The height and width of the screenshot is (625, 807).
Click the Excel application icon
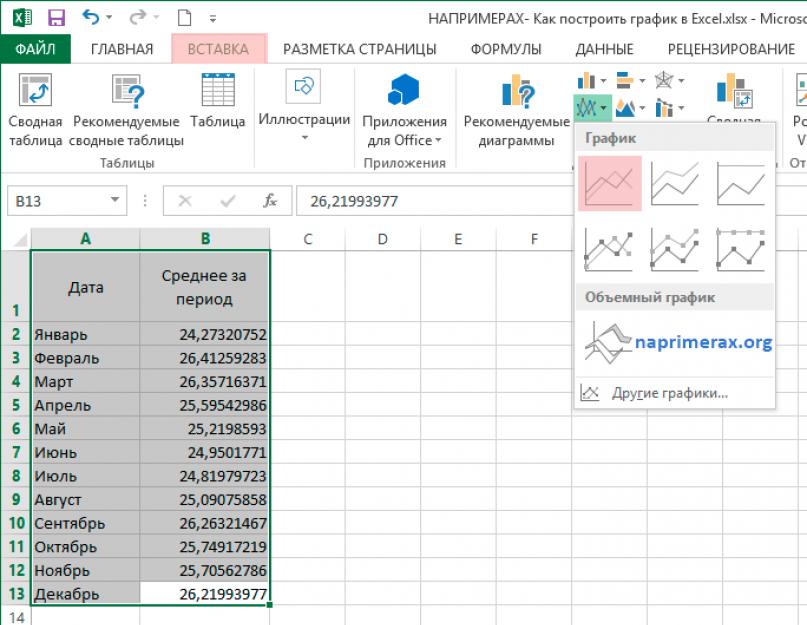(x=22, y=18)
